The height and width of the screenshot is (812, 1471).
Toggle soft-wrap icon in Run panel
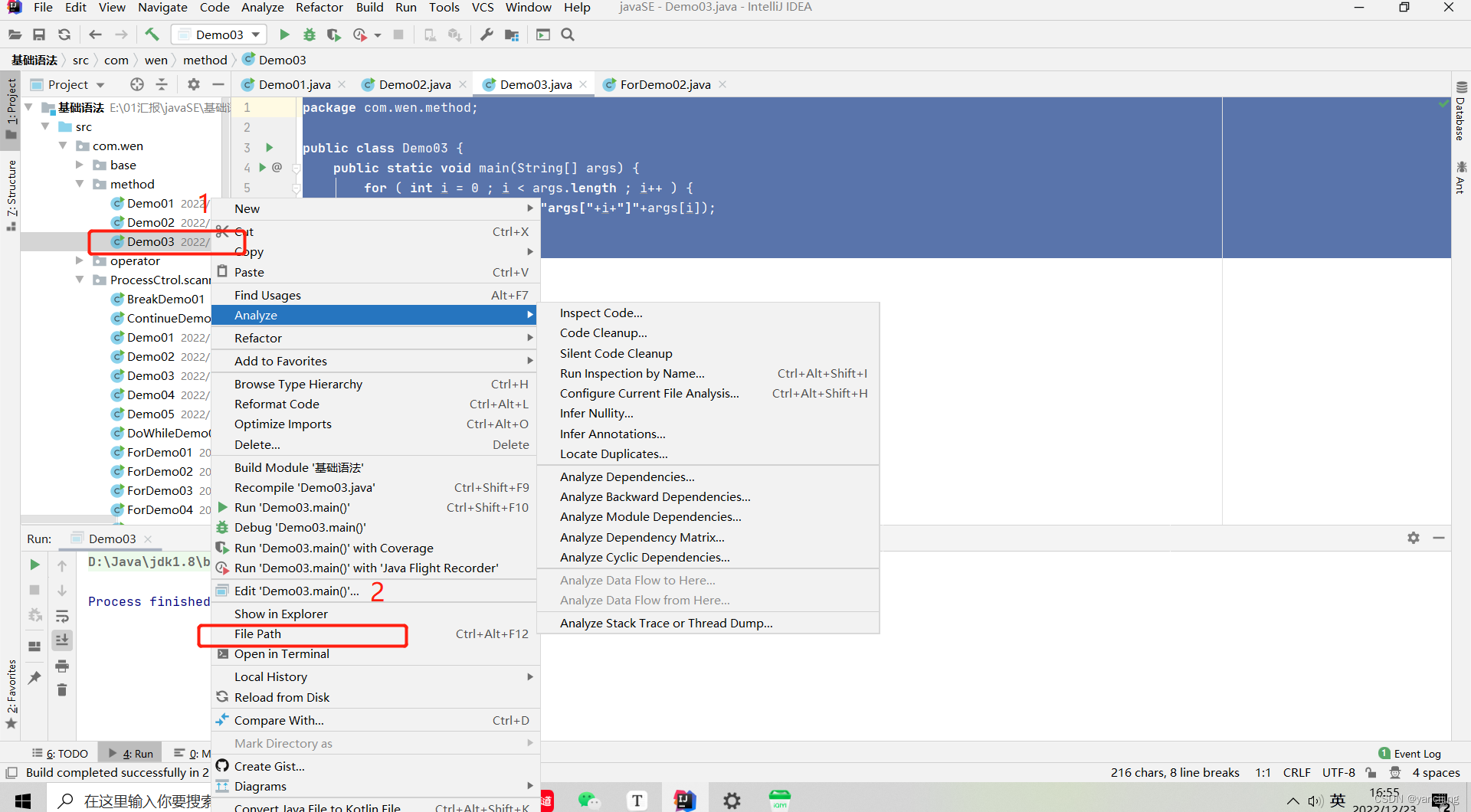pyautogui.click(x=62, y=616)
